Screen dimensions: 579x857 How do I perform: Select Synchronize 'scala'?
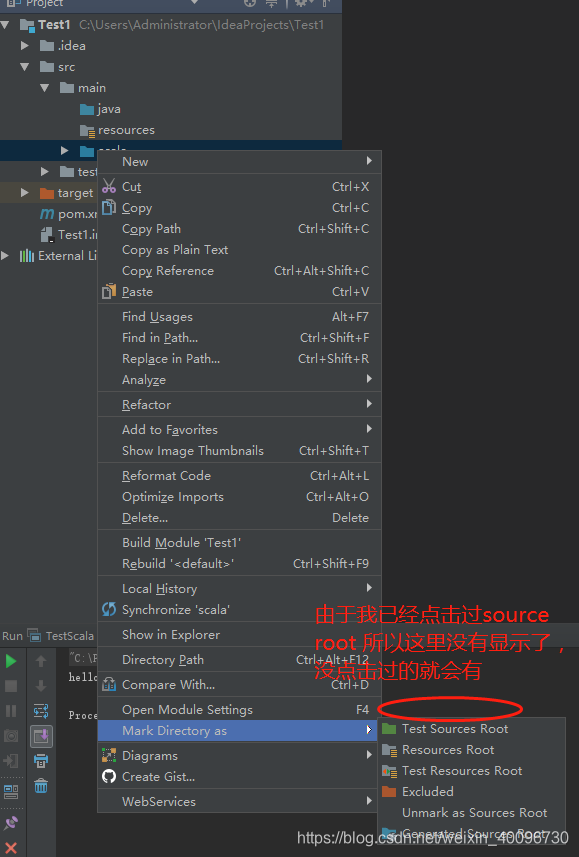239,609
